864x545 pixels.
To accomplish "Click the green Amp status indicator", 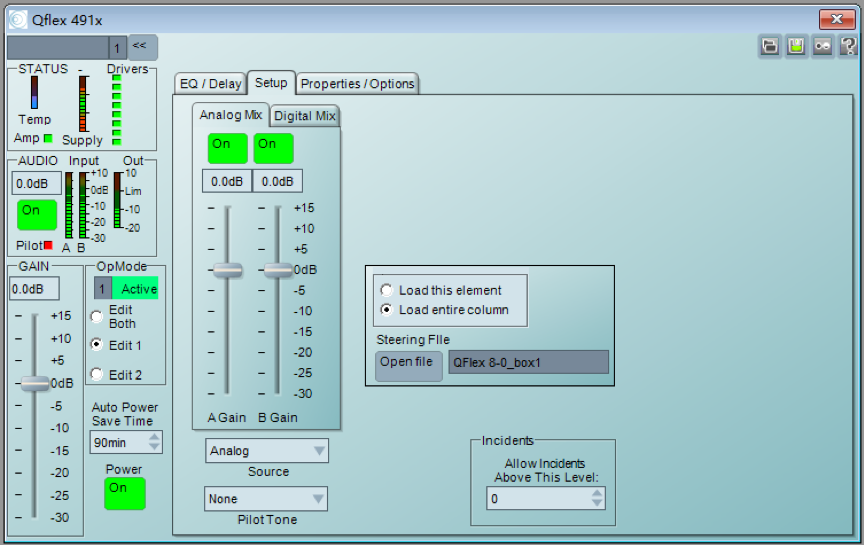I will [x=48, y=138].
